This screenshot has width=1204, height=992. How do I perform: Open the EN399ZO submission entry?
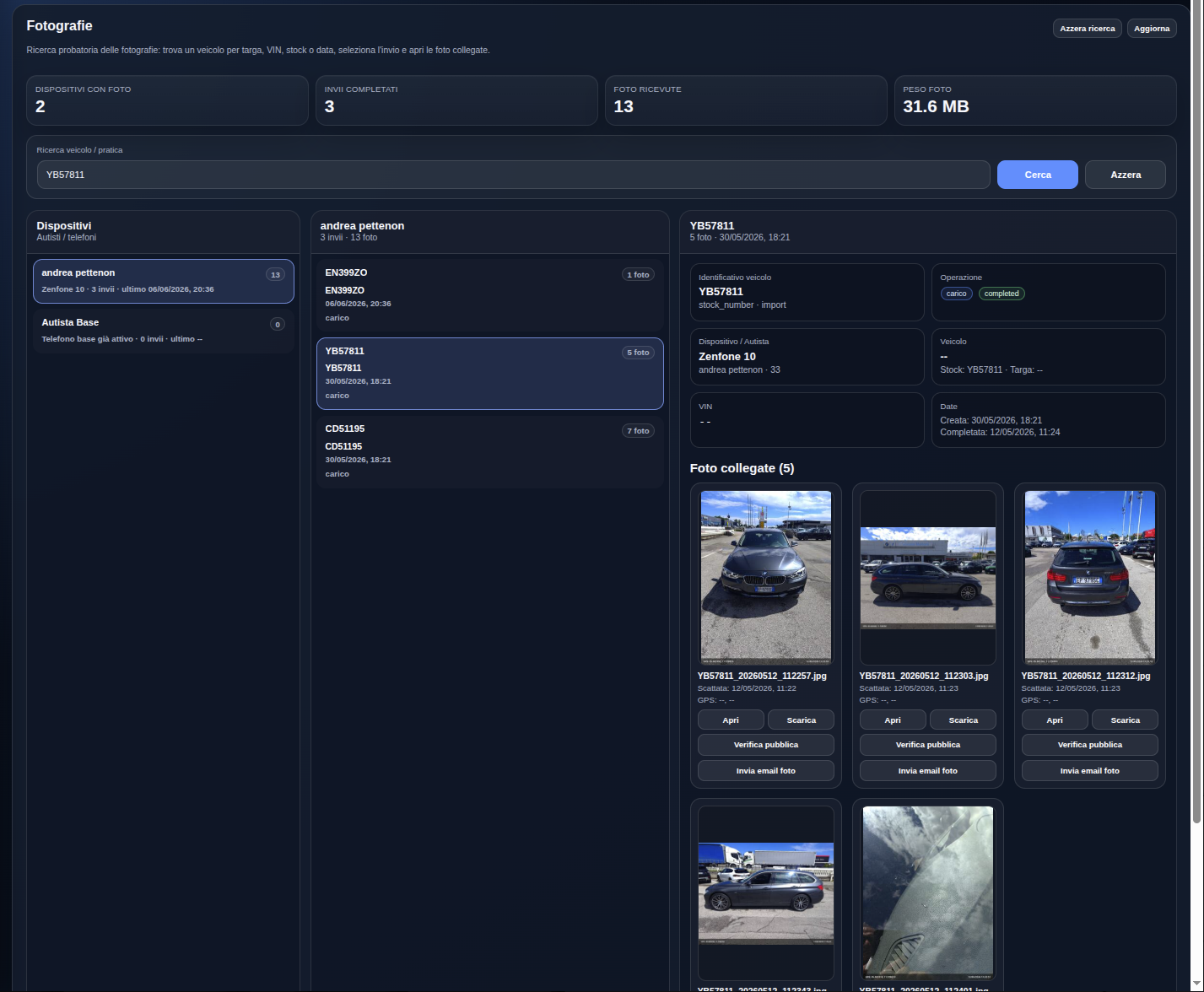tap(489, 295)
